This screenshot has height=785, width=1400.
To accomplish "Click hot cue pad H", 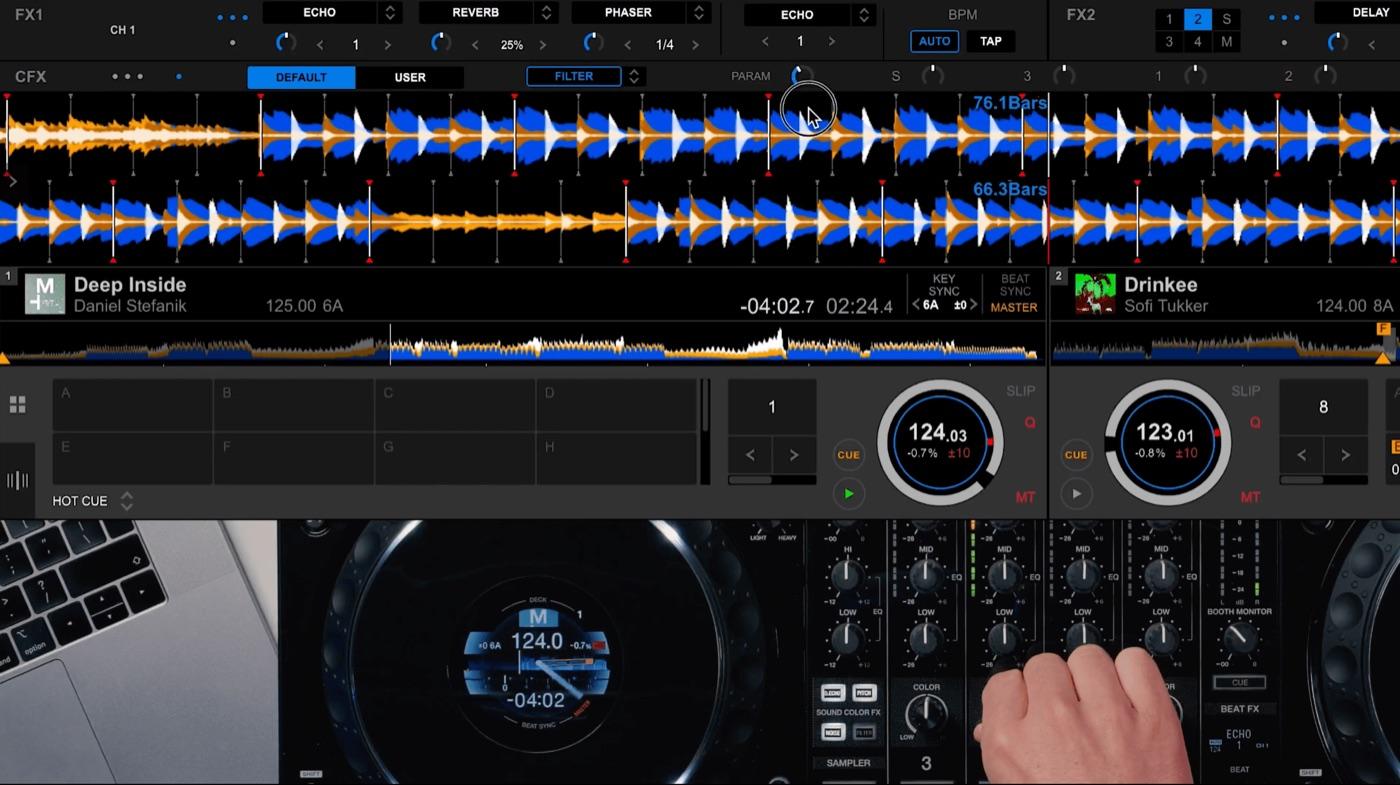I will 616,458.
